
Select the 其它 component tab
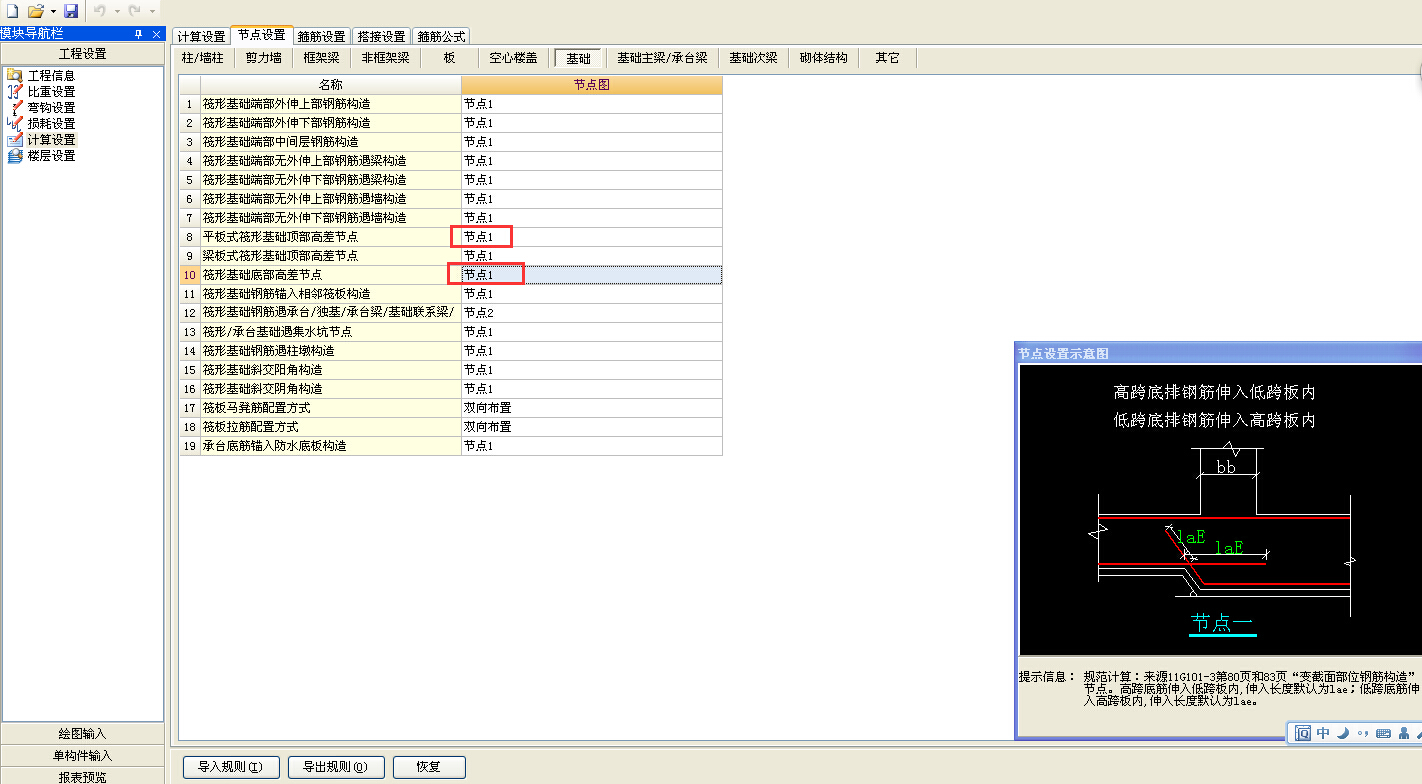pos(888,58)
